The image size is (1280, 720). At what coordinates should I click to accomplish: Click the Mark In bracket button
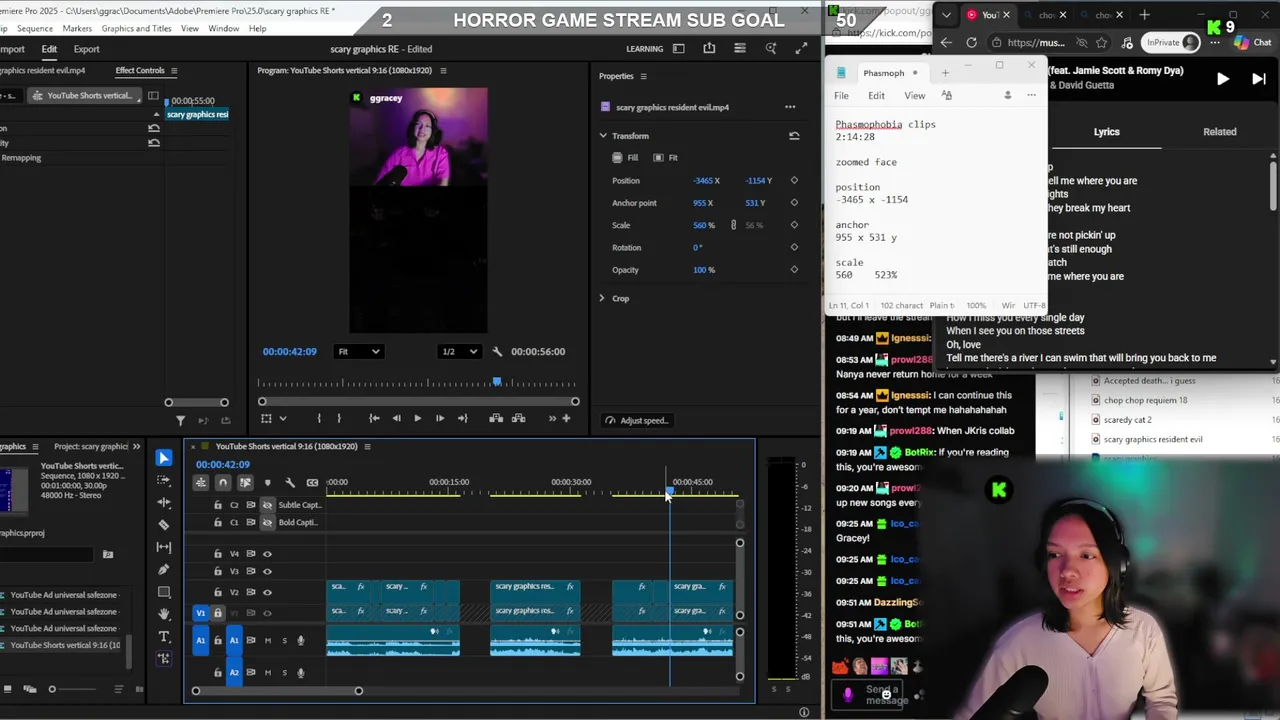[319, 418]
